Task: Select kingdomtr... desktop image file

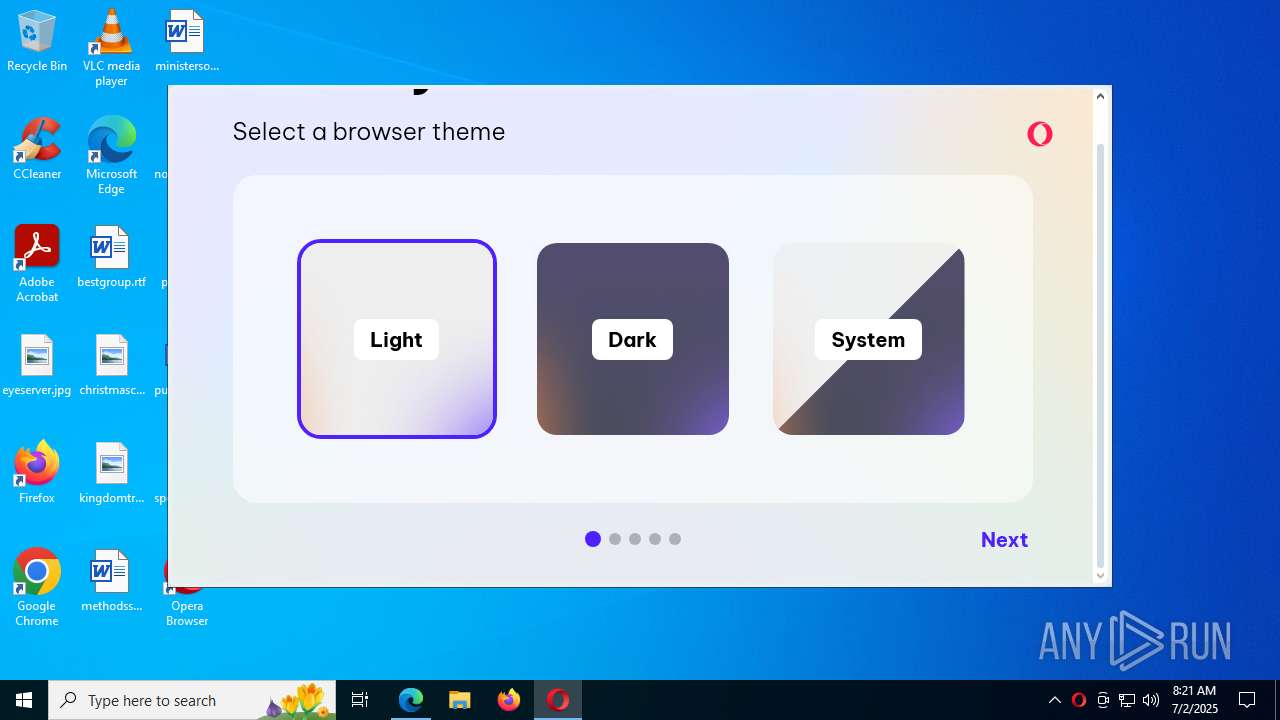Action: point(111,473)
